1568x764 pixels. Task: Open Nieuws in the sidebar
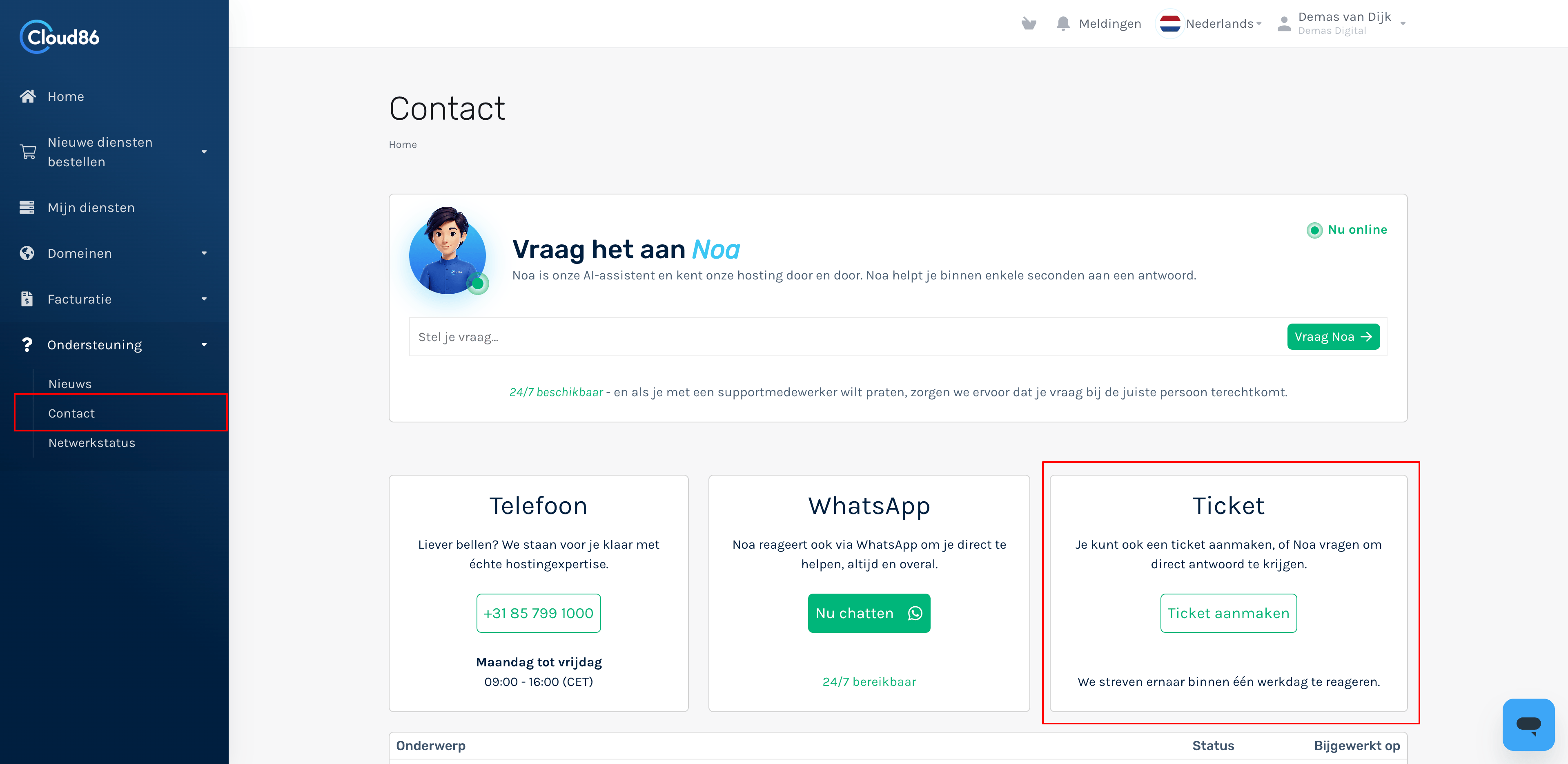click(70, 384)
